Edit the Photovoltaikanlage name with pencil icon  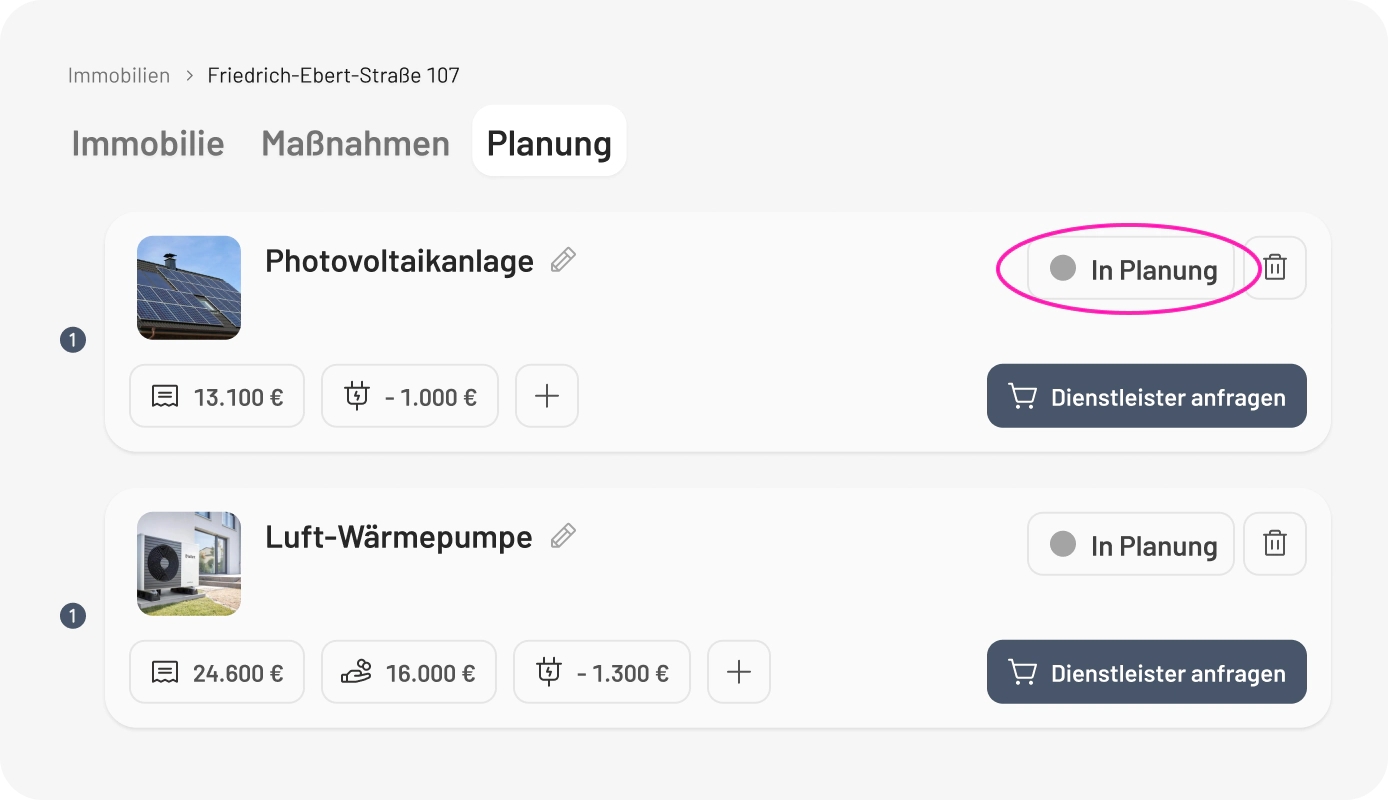[x=563, y=261]
